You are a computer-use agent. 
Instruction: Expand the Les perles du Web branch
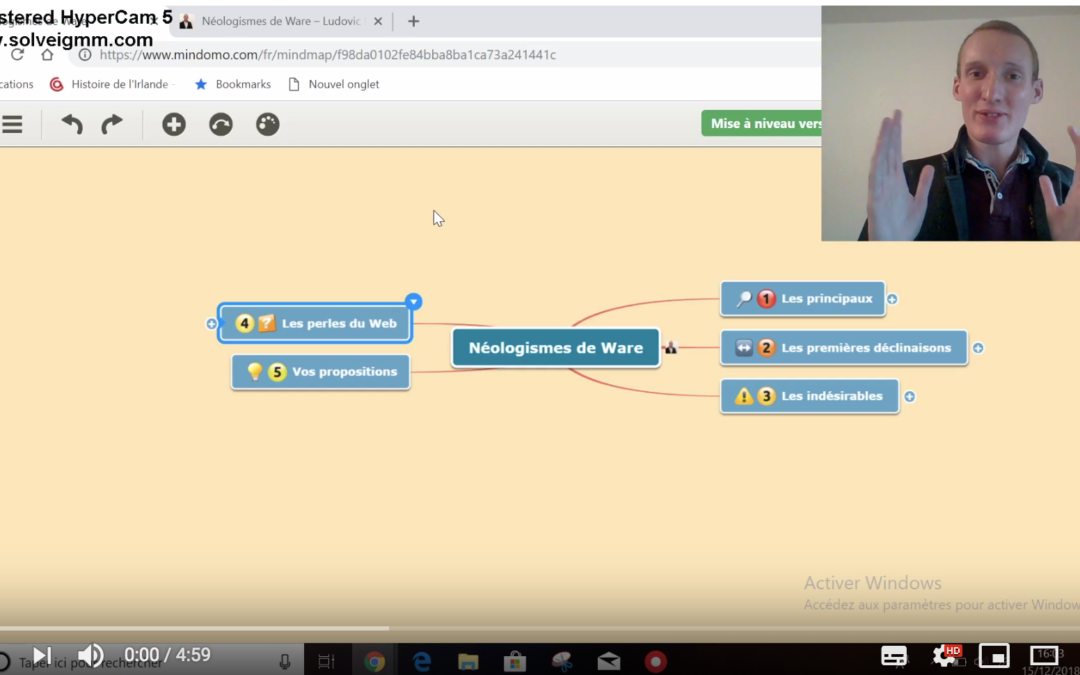(211, 323)
